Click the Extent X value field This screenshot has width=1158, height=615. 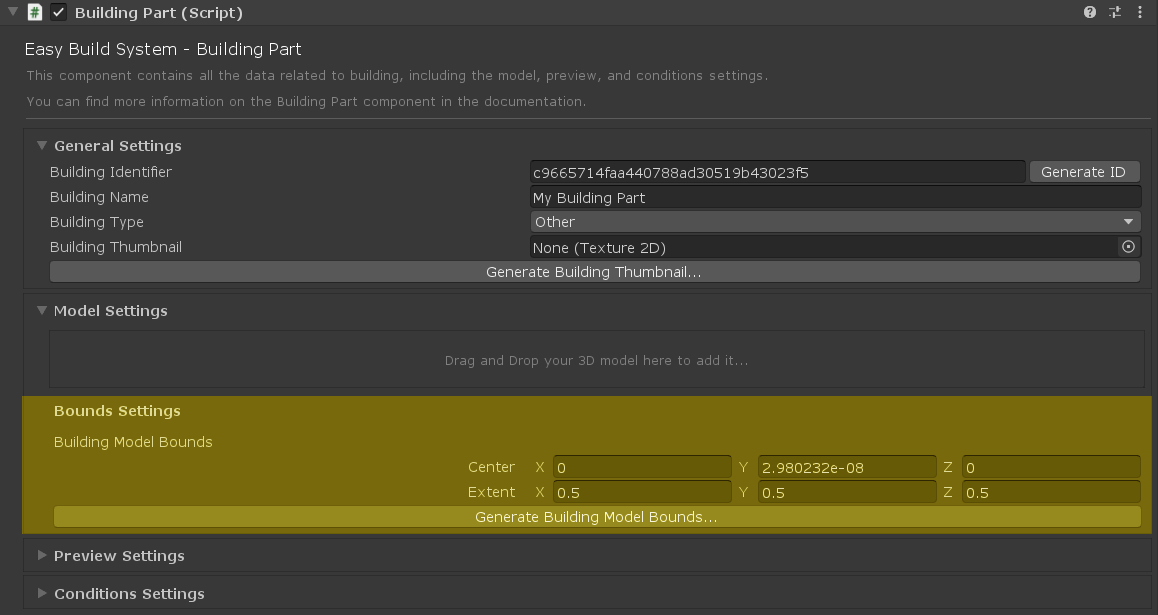coord(642,492)
